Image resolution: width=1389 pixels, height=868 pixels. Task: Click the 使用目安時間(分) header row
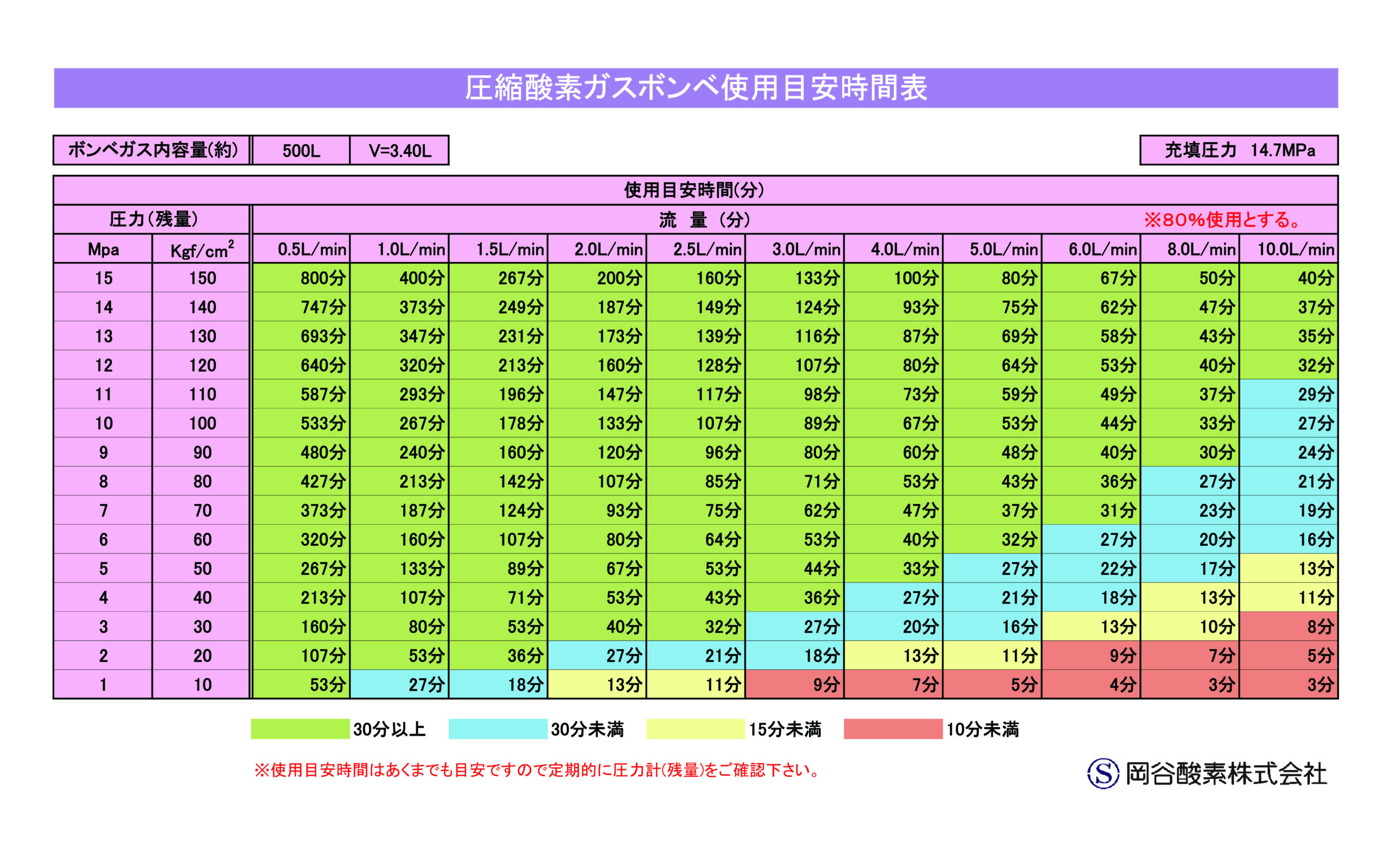[694, 190]
